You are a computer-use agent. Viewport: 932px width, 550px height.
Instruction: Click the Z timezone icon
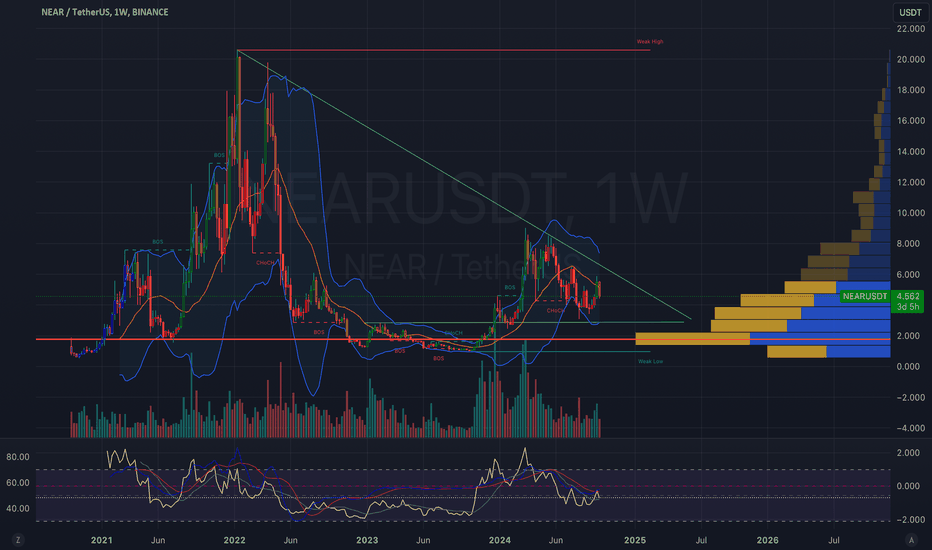(x=18, y=540)
